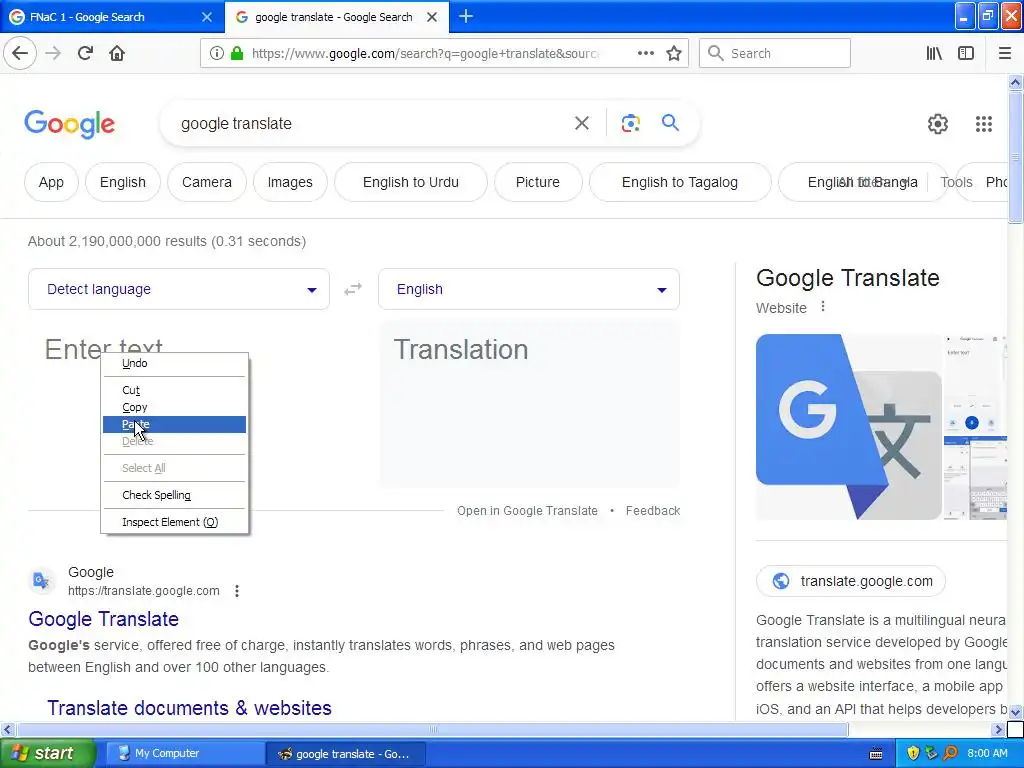The height and width of the screenshot is (768, 1024).
Task: Click the browser address bar URL
Action: (x=425, y=54)
